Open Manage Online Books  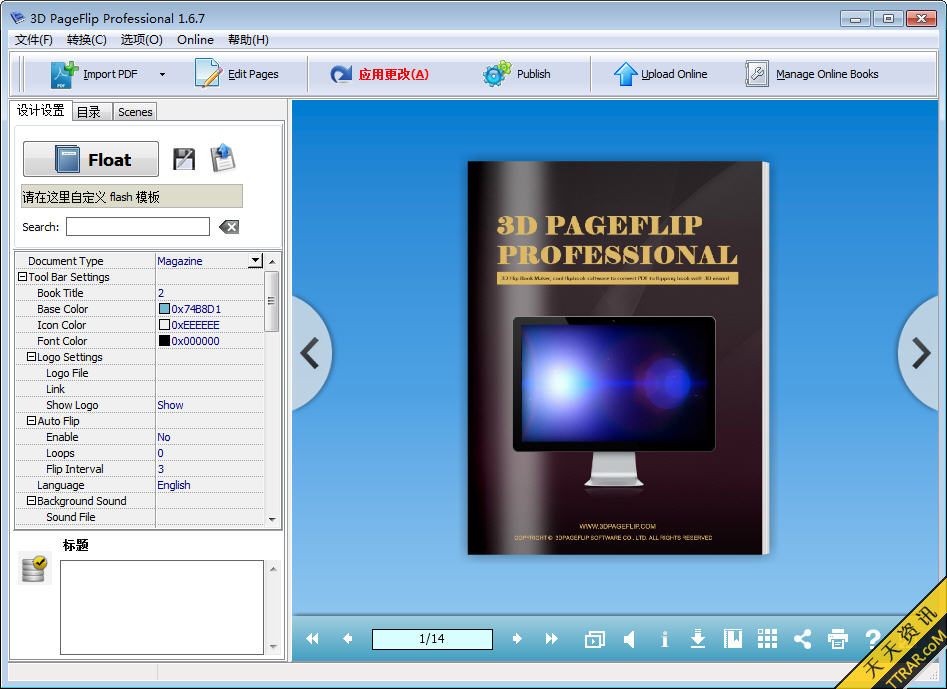click(x=812, y=74)
